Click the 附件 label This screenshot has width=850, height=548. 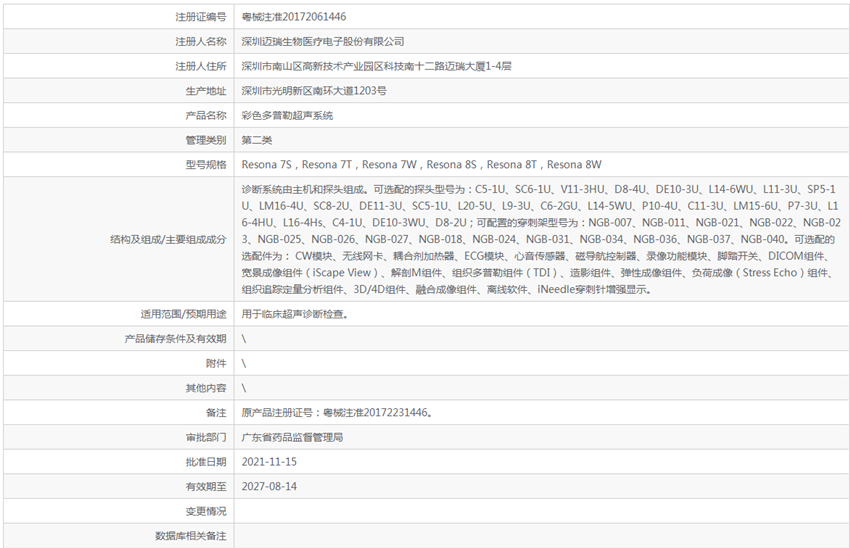pyautogui.click(x=216, y=364)
